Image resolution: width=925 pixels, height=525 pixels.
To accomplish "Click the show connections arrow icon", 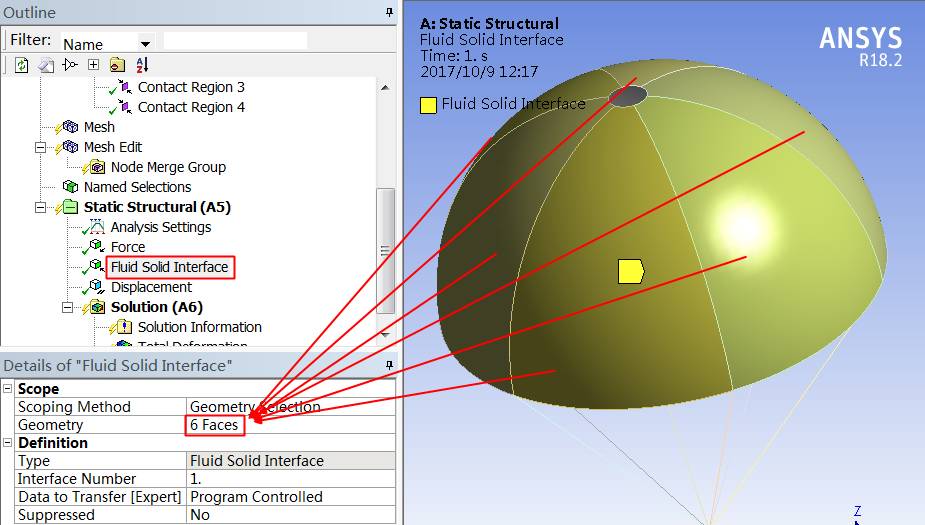I will coord(70,64).
